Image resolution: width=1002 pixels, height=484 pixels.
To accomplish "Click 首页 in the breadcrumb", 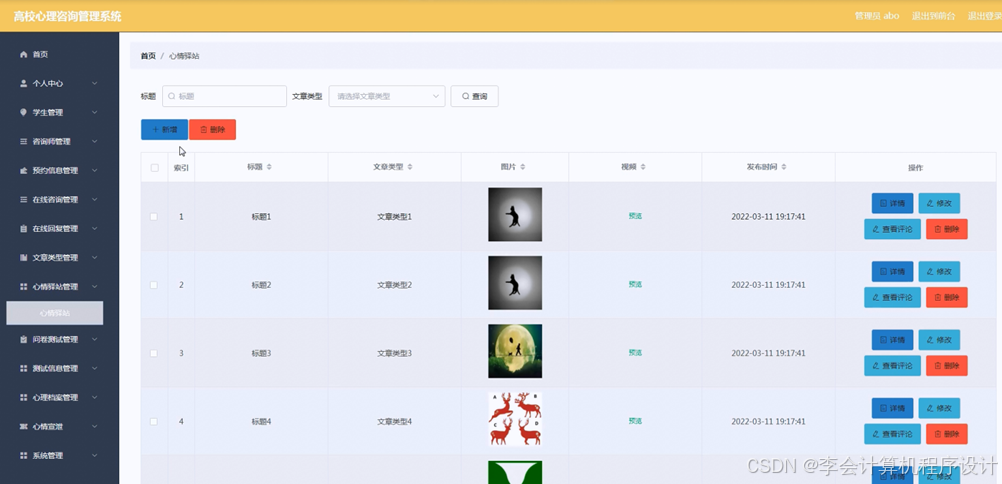I will tap(148, 56).
